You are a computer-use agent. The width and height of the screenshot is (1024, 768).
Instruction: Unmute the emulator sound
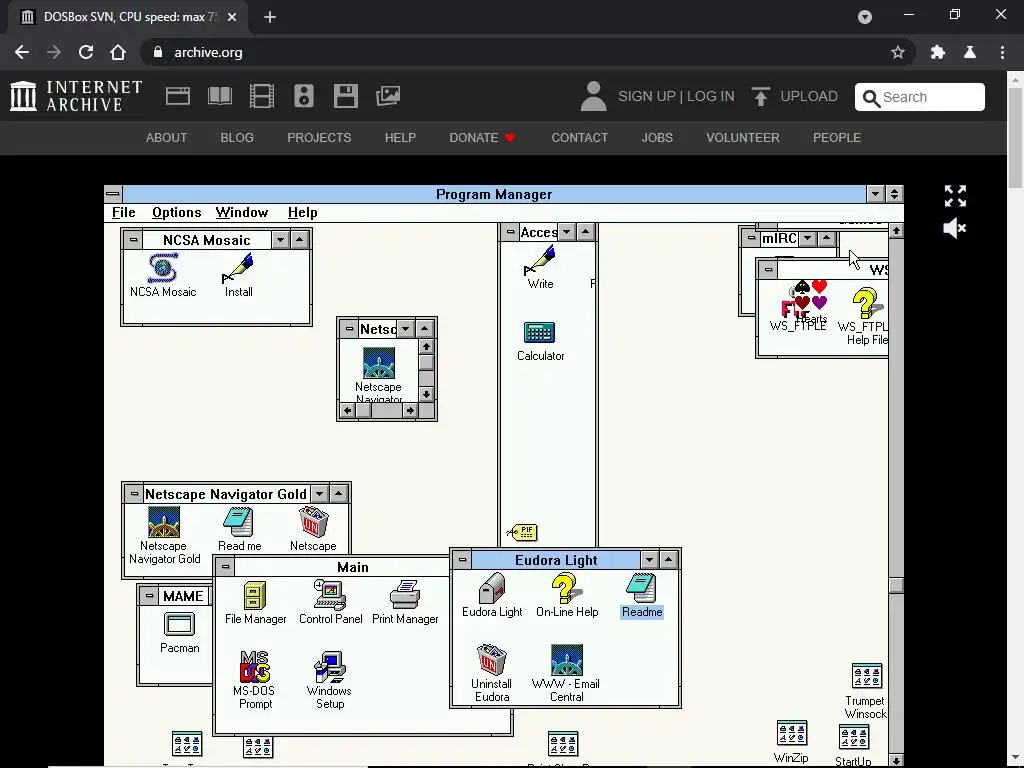click(x=955, y=228)
